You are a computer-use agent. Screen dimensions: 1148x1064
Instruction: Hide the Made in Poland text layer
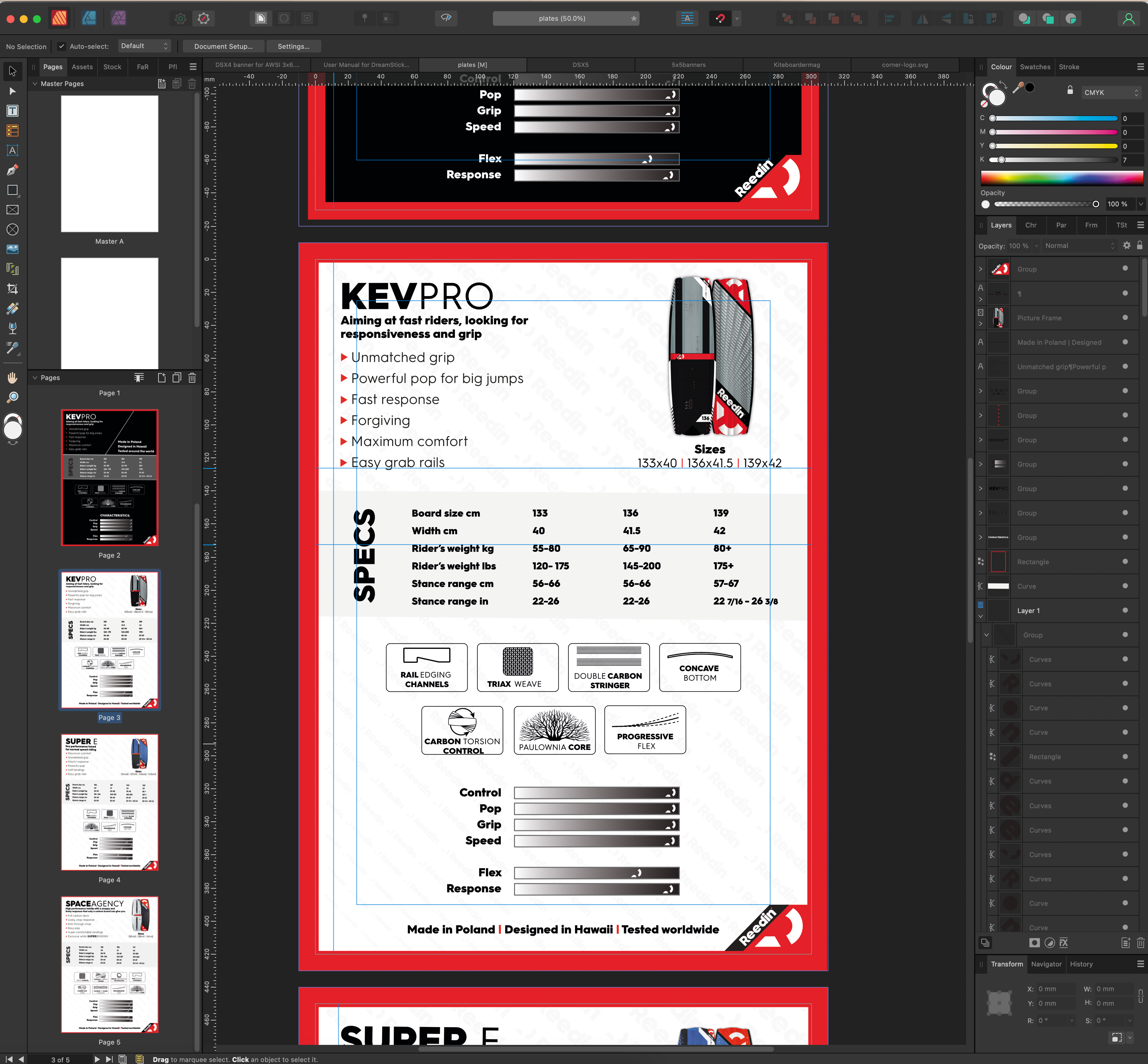pos(1125,342)
